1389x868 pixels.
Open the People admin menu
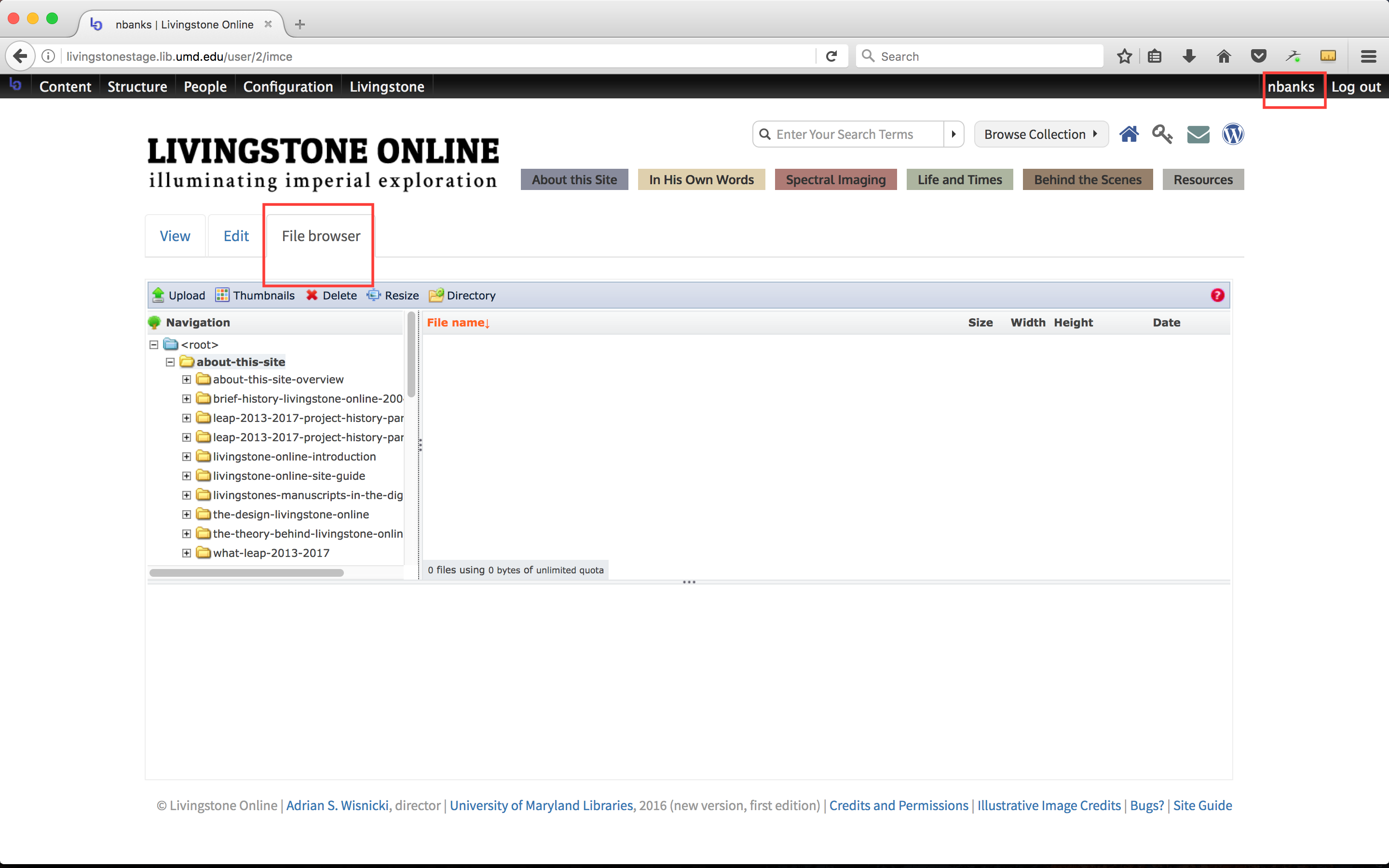[205, 86]
